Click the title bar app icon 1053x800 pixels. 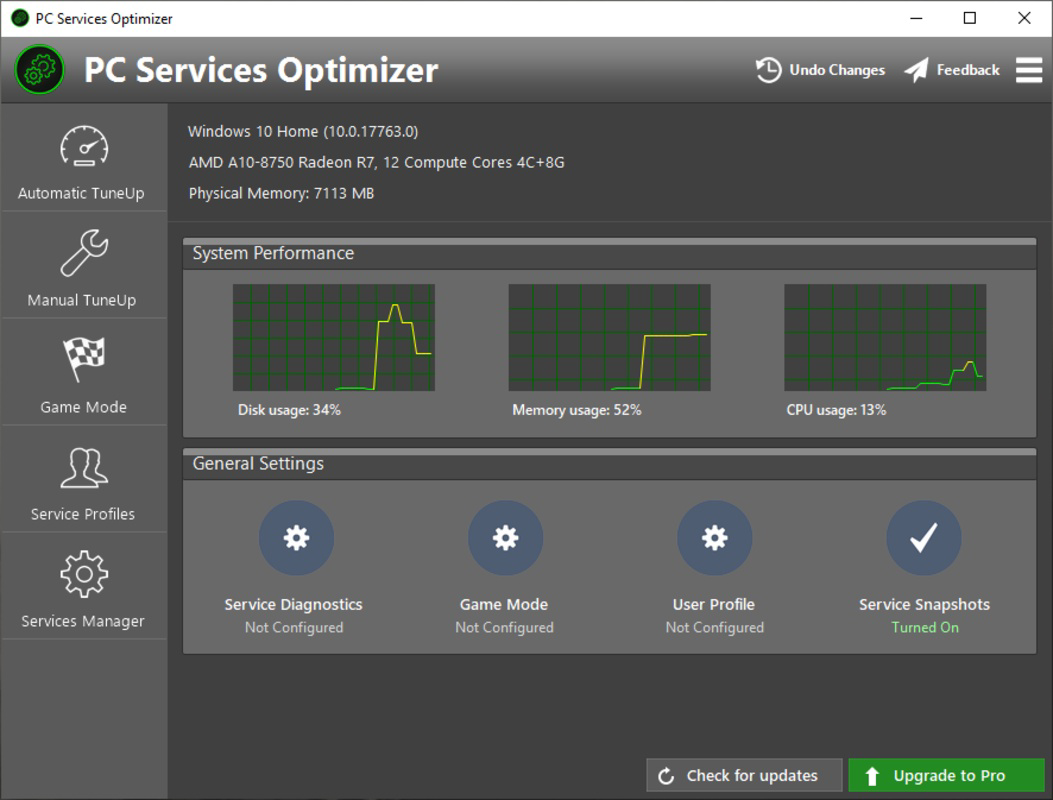point(20,18)
